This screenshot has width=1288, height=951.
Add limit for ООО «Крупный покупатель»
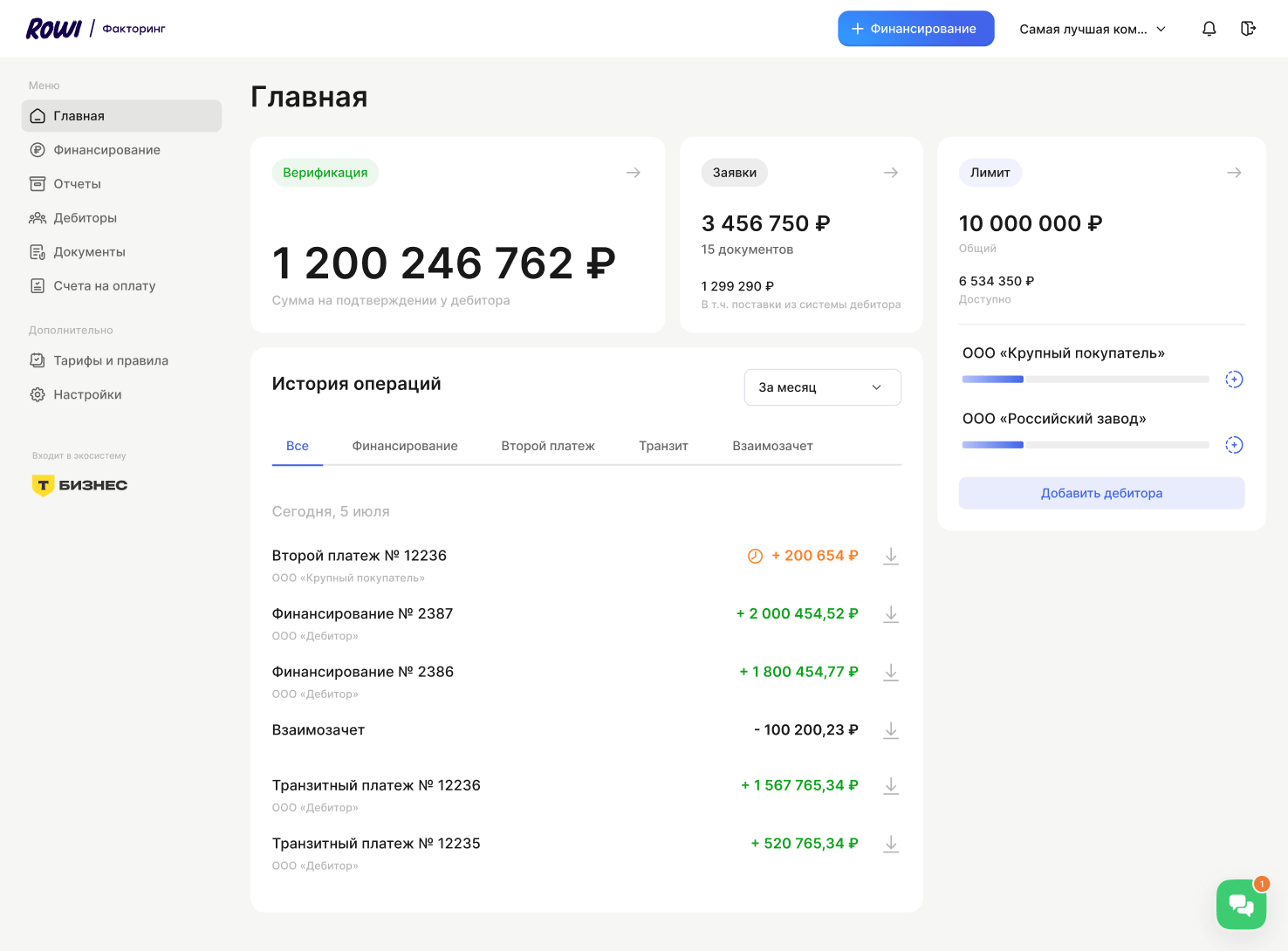[x=1233, y=380]
